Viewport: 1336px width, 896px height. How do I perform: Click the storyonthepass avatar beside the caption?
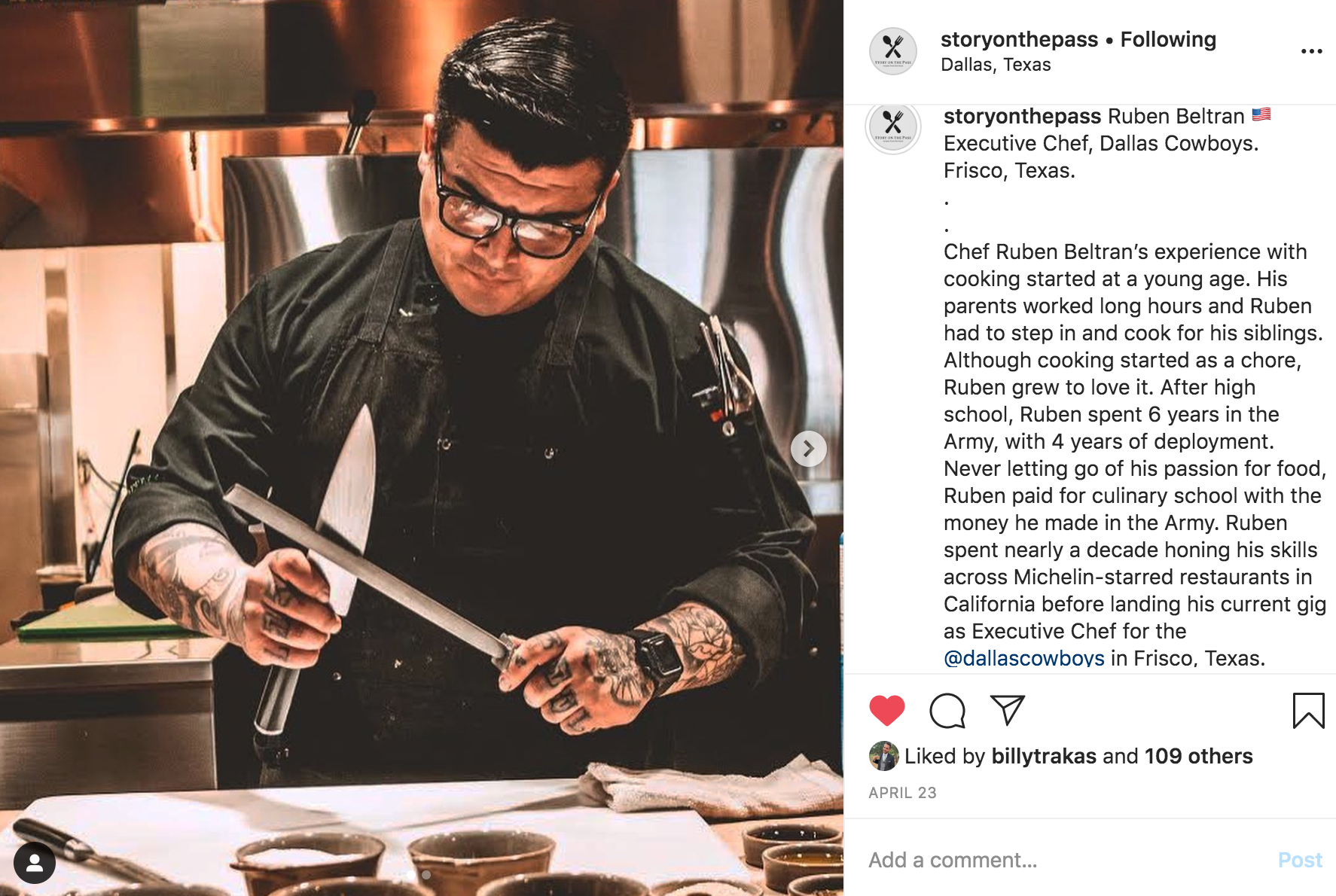click(893, 126)
